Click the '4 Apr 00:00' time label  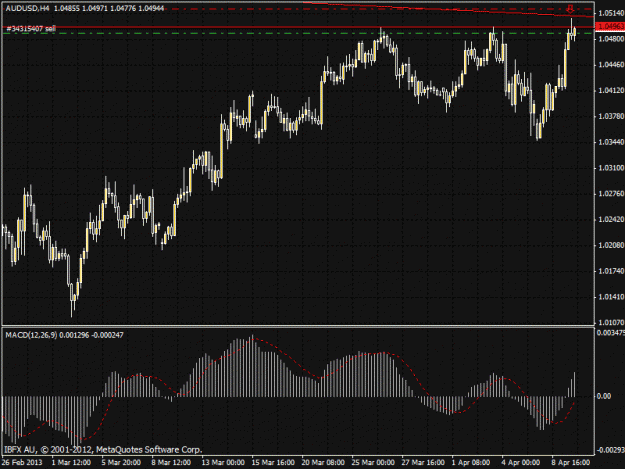(x=521, y=463)
